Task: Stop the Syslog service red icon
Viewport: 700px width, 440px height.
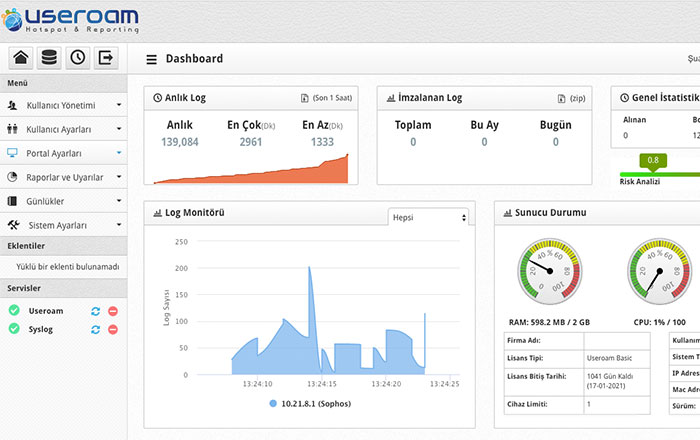Action: pyautogui.click(x=113, y=329)
